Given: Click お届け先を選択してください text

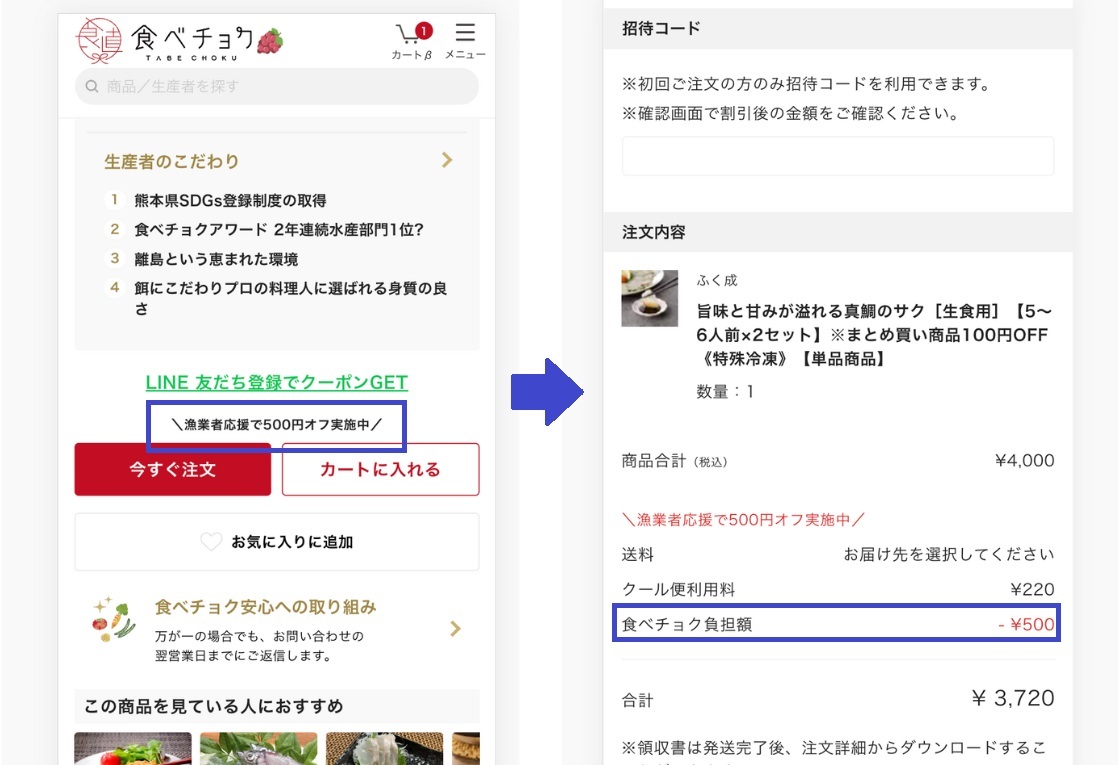Looking at the screenshot, I should pyautogui.click(x=948, y=554).
